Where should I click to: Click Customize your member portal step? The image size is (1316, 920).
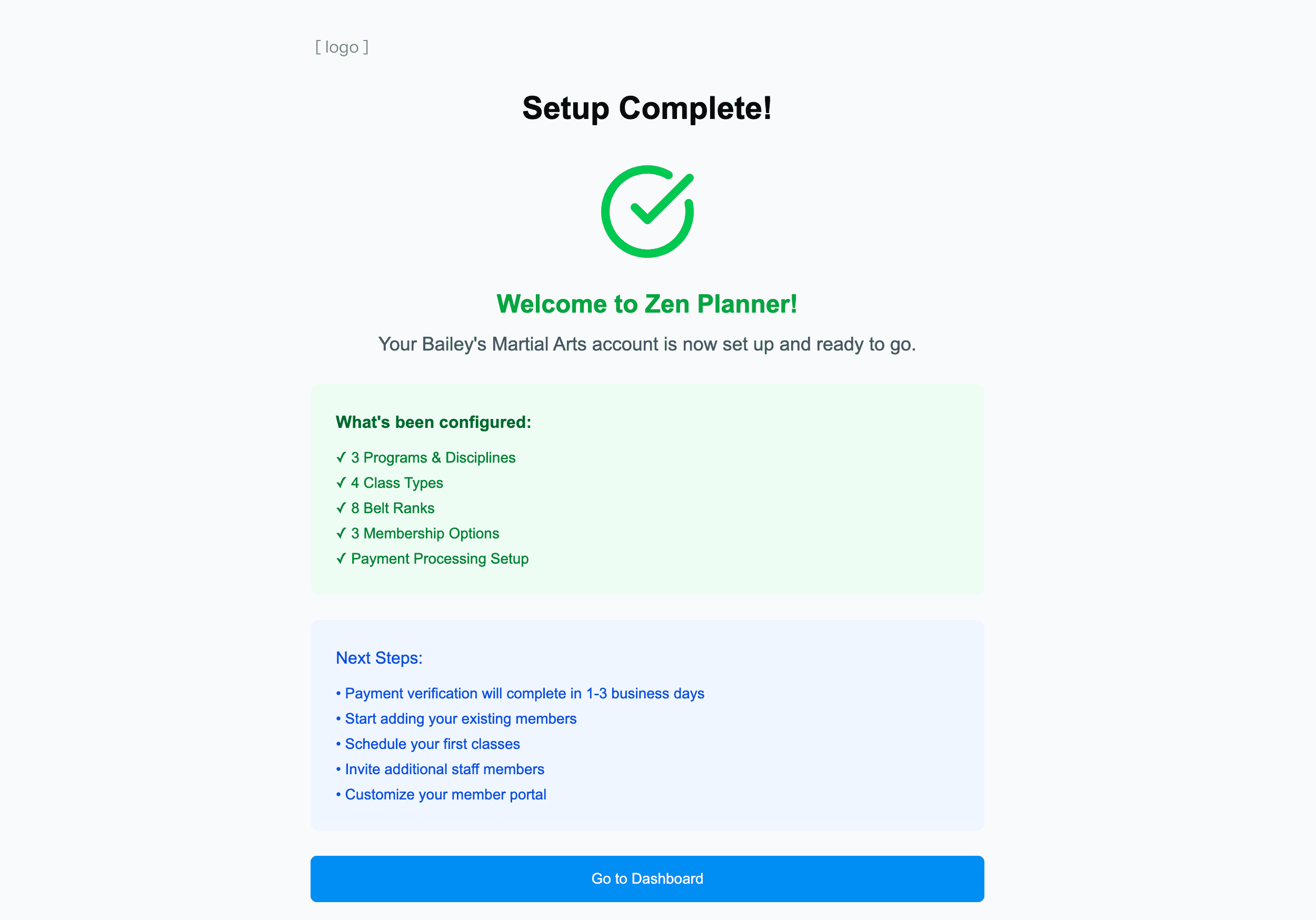coord(441,794)
